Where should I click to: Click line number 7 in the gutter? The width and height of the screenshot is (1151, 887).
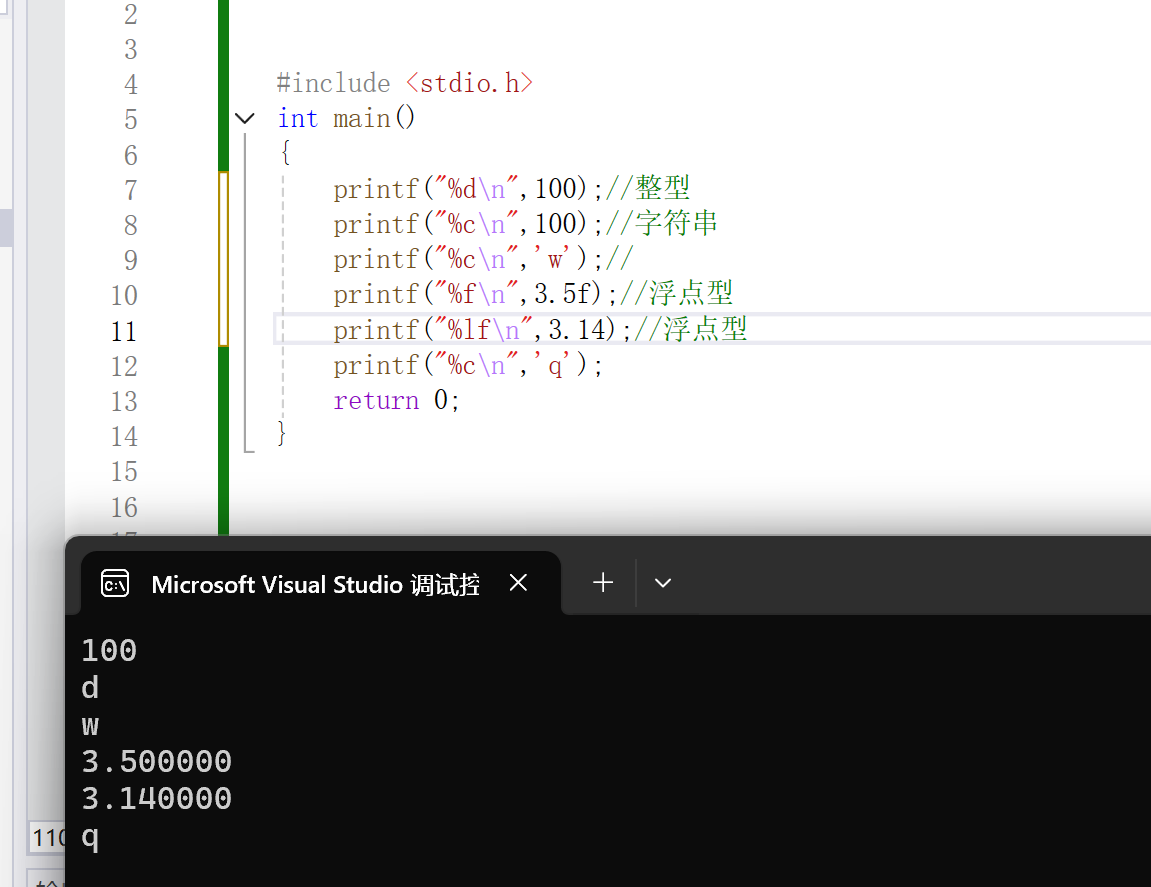(131, 190)
